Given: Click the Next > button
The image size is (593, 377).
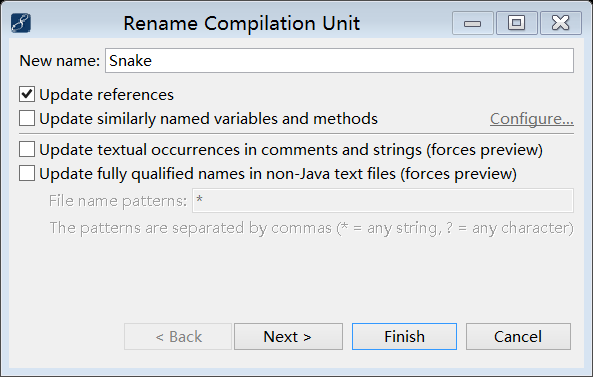Looking at the screenshot, I should [288, 337].
